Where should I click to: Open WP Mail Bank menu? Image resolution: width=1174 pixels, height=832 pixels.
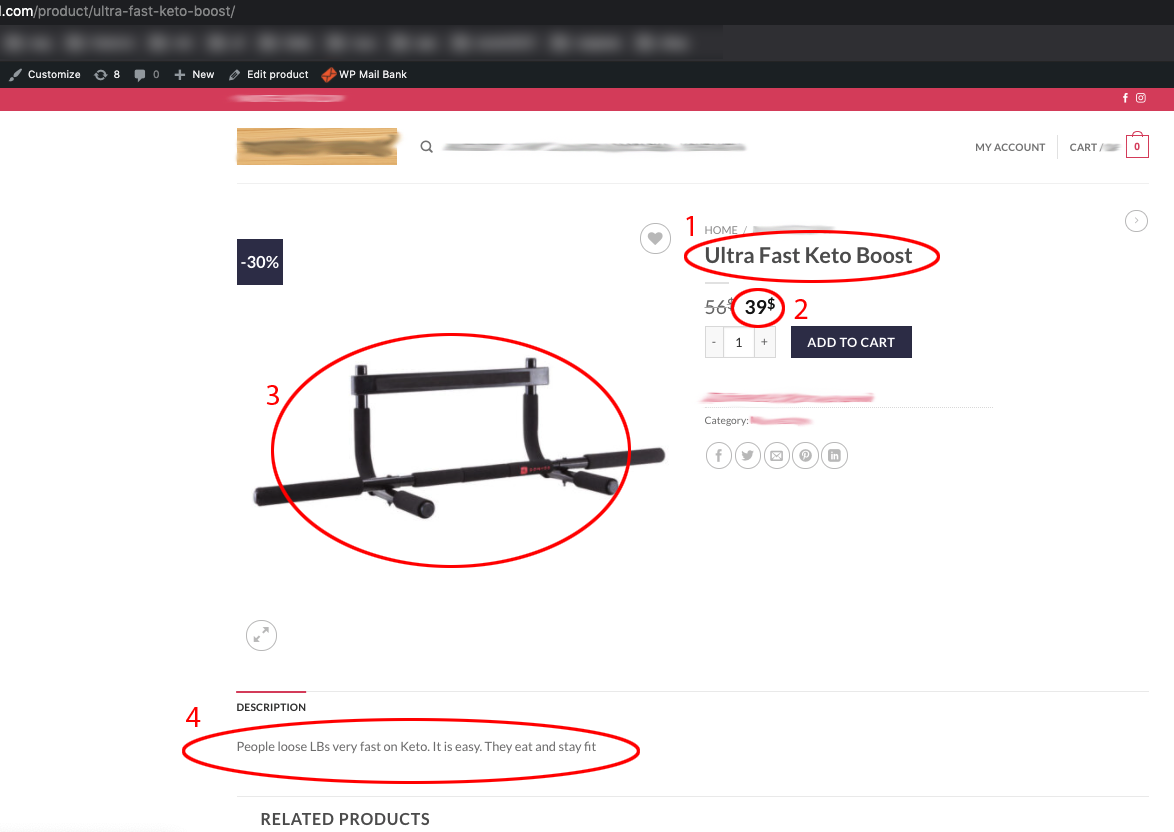coord(365,75)
